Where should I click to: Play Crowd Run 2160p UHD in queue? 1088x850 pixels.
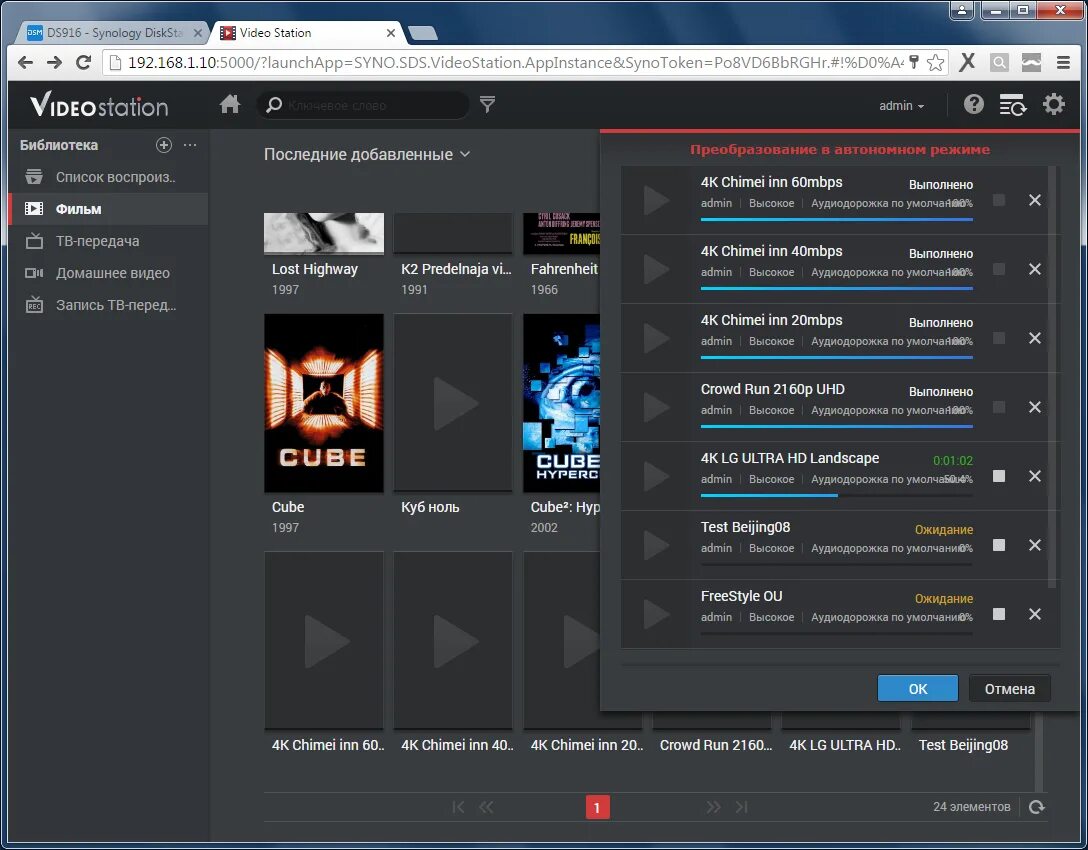pos(656,407)
